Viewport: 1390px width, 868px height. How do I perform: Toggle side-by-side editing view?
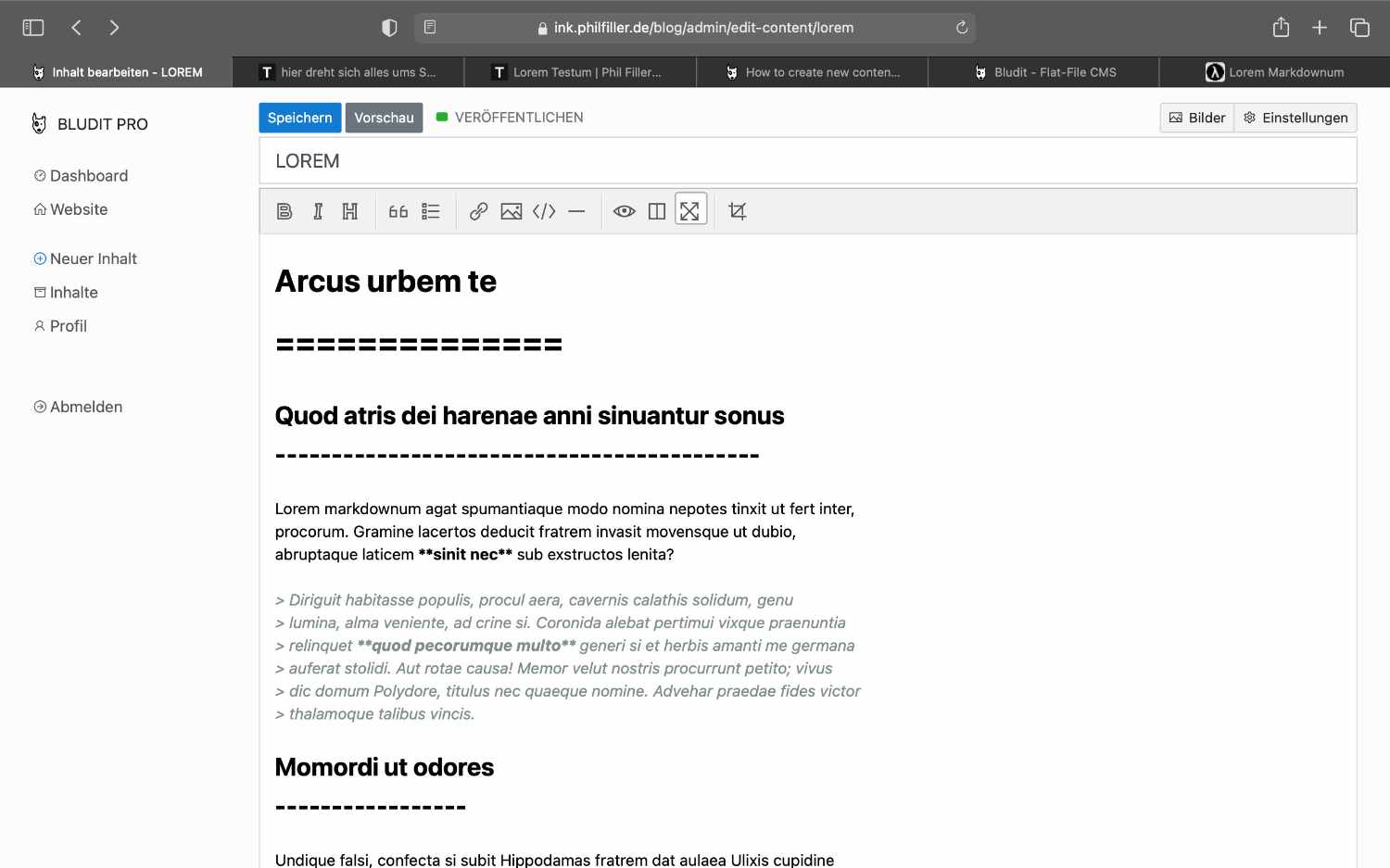click(x=657, y=211)
